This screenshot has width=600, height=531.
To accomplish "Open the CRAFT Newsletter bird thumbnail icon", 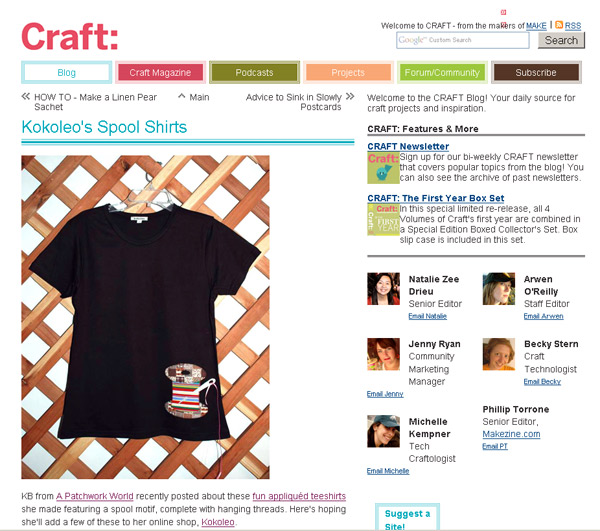I will (x=383, y=168).
